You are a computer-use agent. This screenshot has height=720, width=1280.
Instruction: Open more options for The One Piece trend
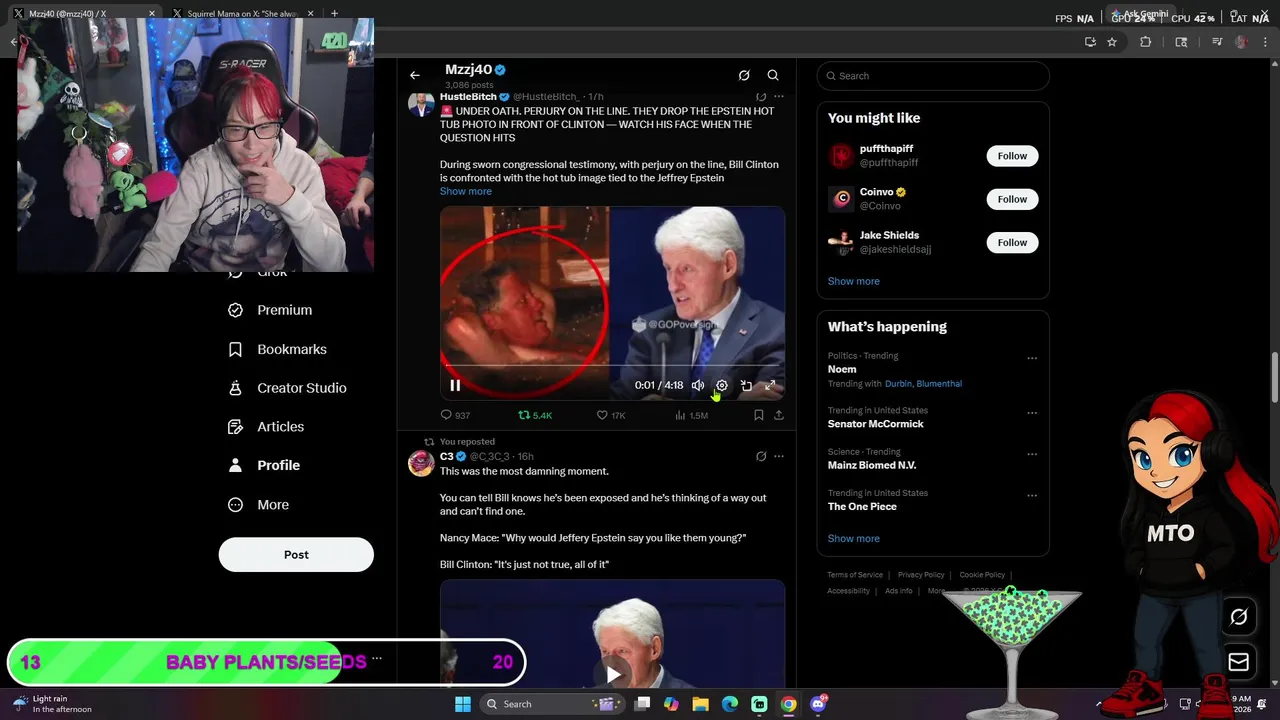coord(1032,495)
